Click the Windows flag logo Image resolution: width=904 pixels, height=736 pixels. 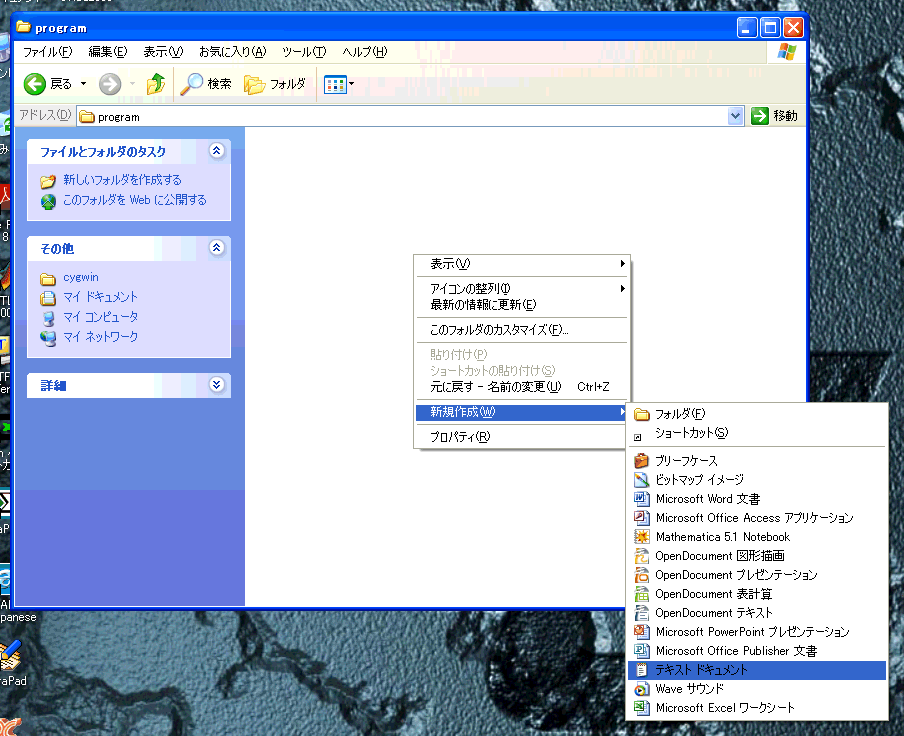pos(786,52)
